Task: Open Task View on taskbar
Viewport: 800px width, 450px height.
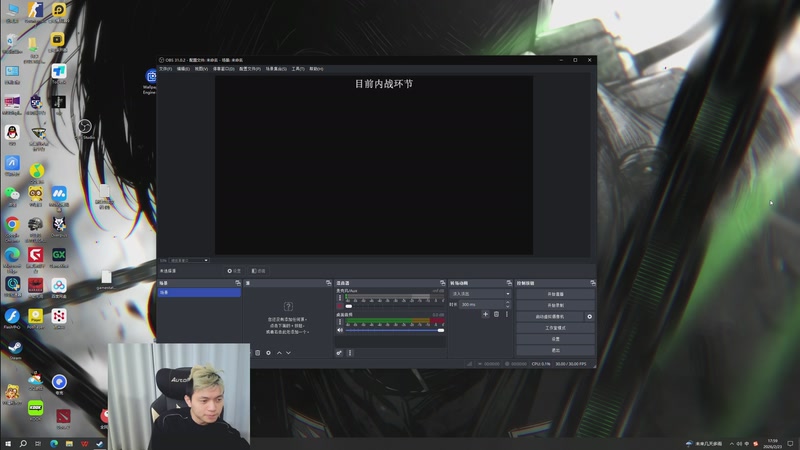Action: pos(38,444)
